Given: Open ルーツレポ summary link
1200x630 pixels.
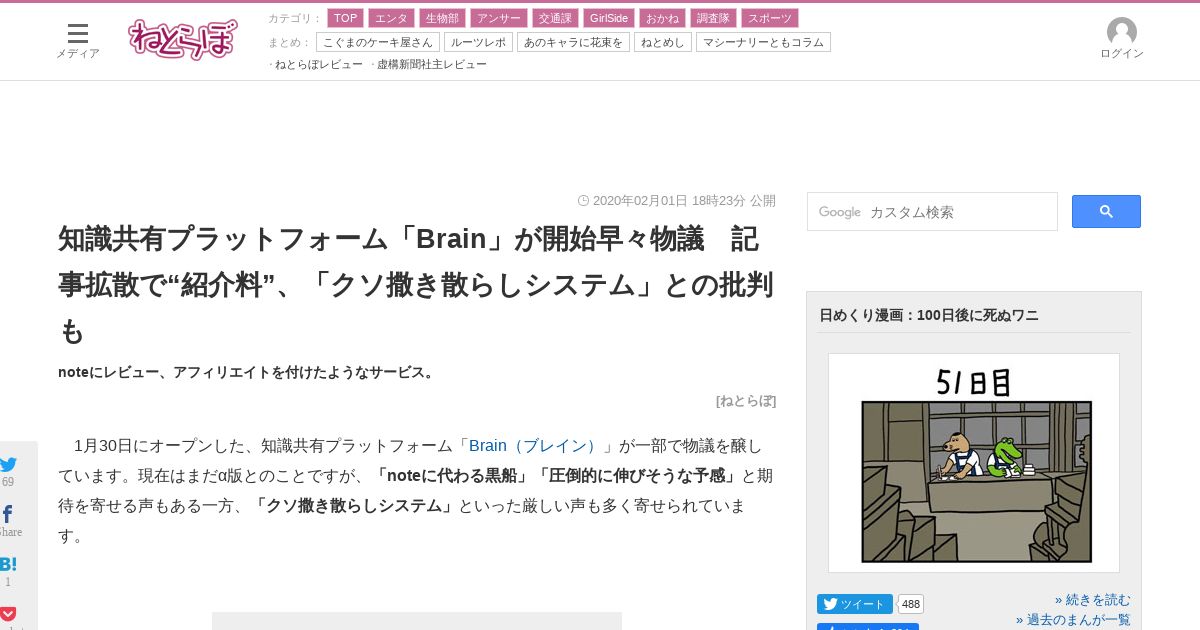Looking at the screenshot, I should click(478, 42).
